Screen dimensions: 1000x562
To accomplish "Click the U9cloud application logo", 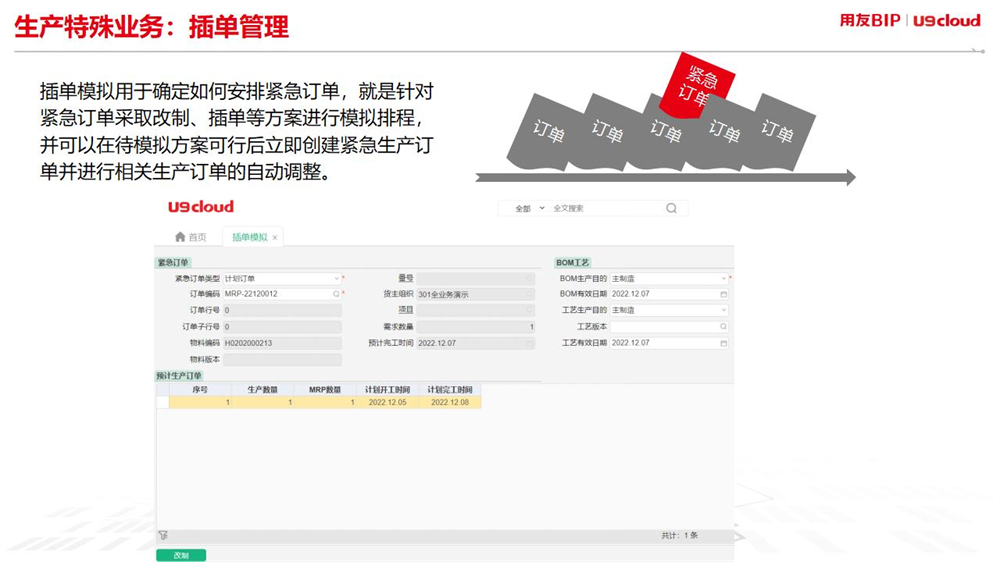I will tap(201, 207).
